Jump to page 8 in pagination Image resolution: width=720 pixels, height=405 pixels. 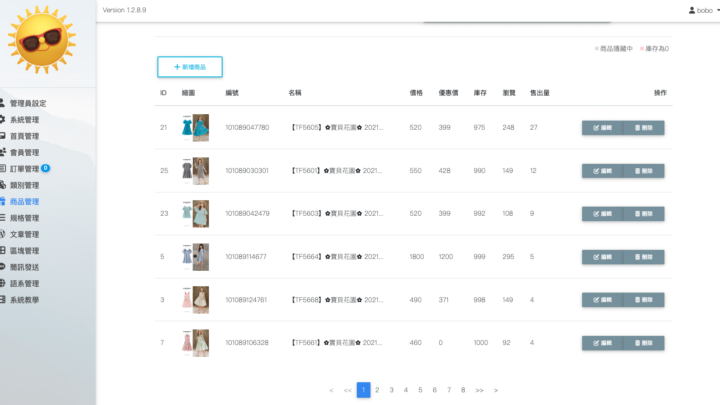click(463, 390)
